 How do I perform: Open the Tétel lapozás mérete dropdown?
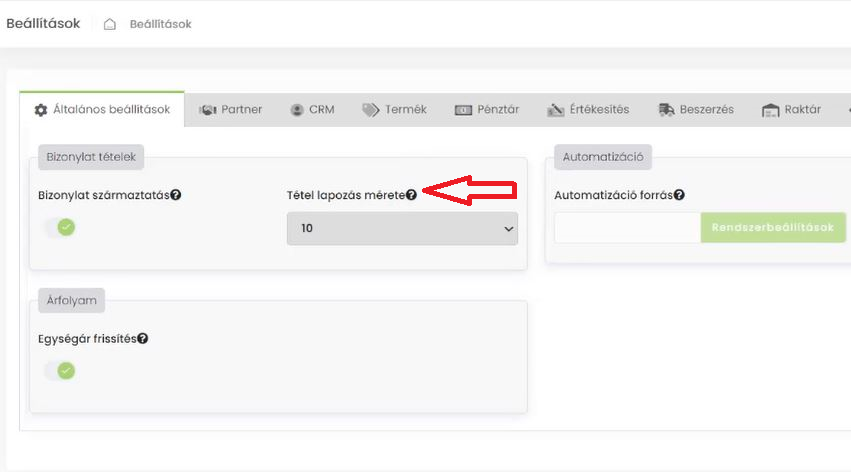(x=402, y=228)
